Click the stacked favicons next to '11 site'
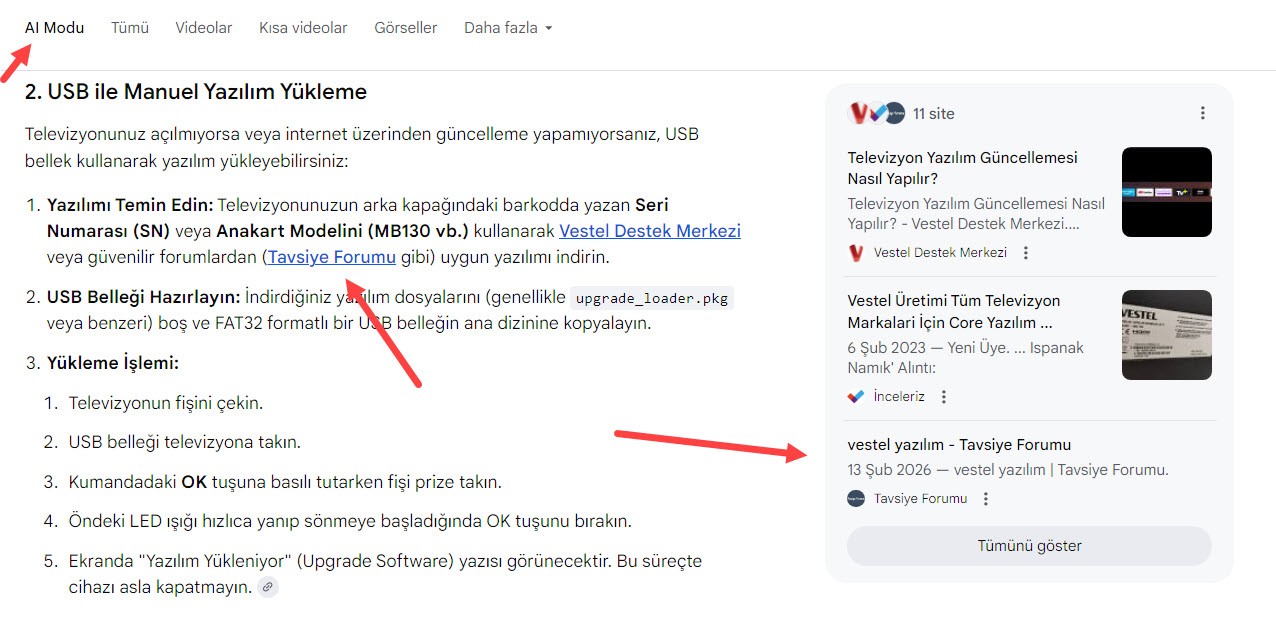Screen dimensions: 1276x617 [876, 113]
